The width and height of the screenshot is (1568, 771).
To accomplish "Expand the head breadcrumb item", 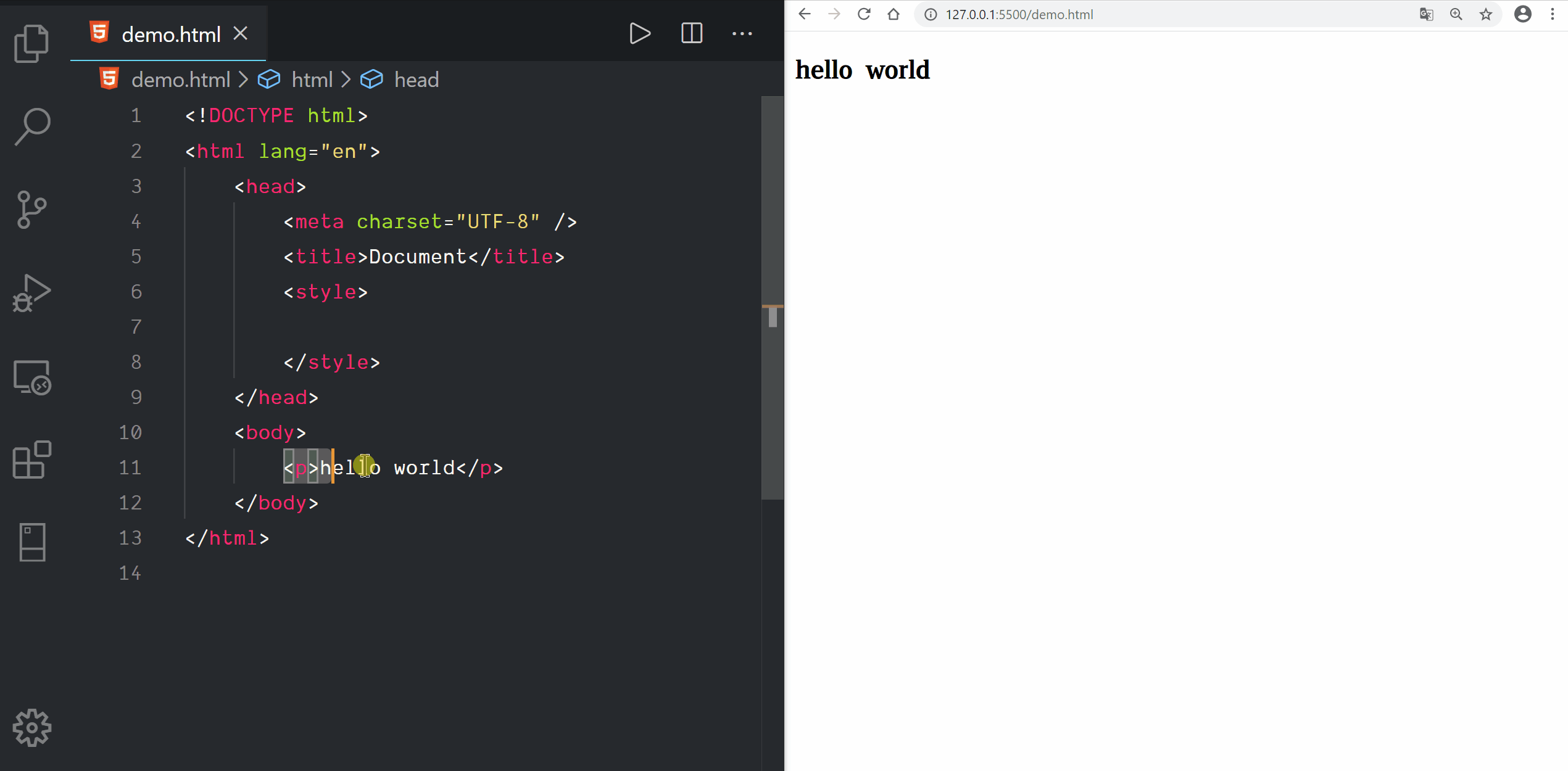I will [x=416, y=80].
